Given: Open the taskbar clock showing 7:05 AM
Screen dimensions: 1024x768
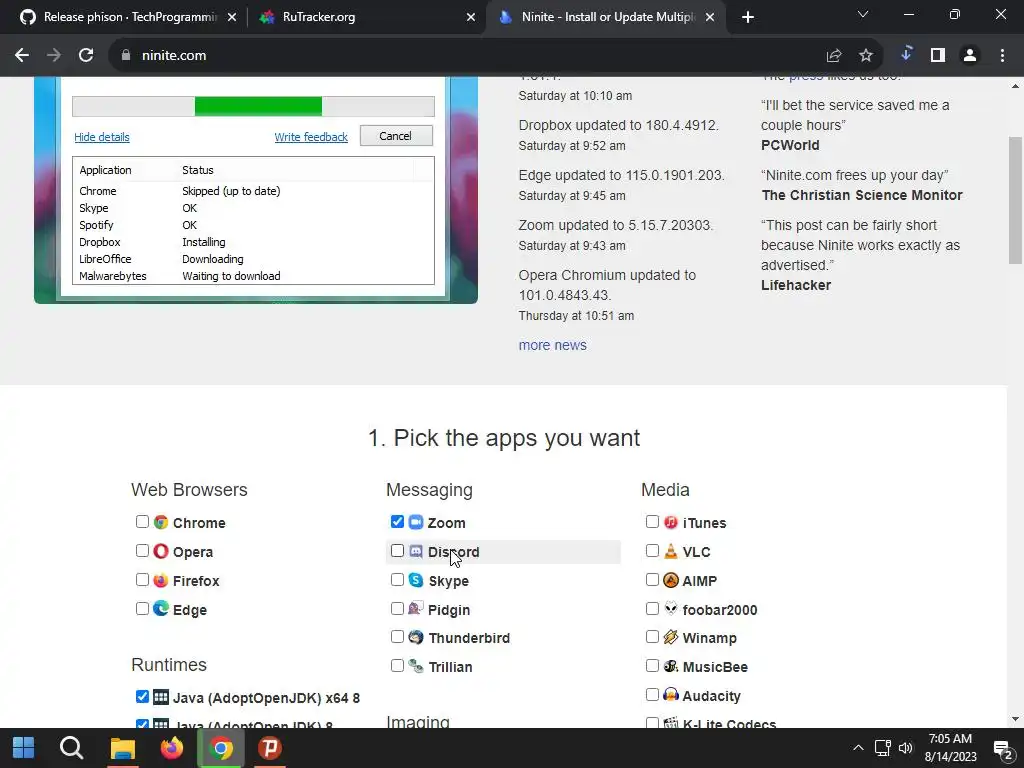Looking at the screenshot, I should [950, 748].
